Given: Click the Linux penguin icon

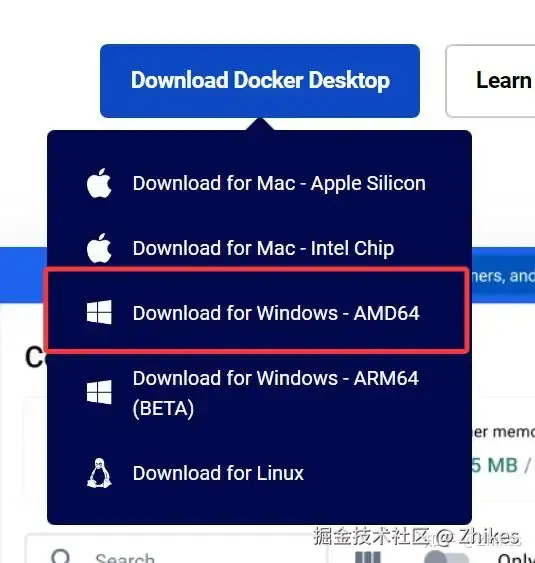Looking at the screenshot, I should [x=99, y=473].
